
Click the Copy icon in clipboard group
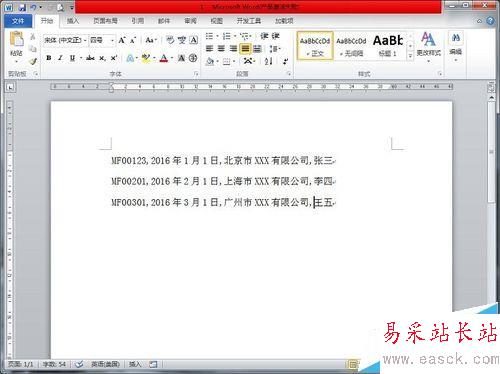click(33, 49)
